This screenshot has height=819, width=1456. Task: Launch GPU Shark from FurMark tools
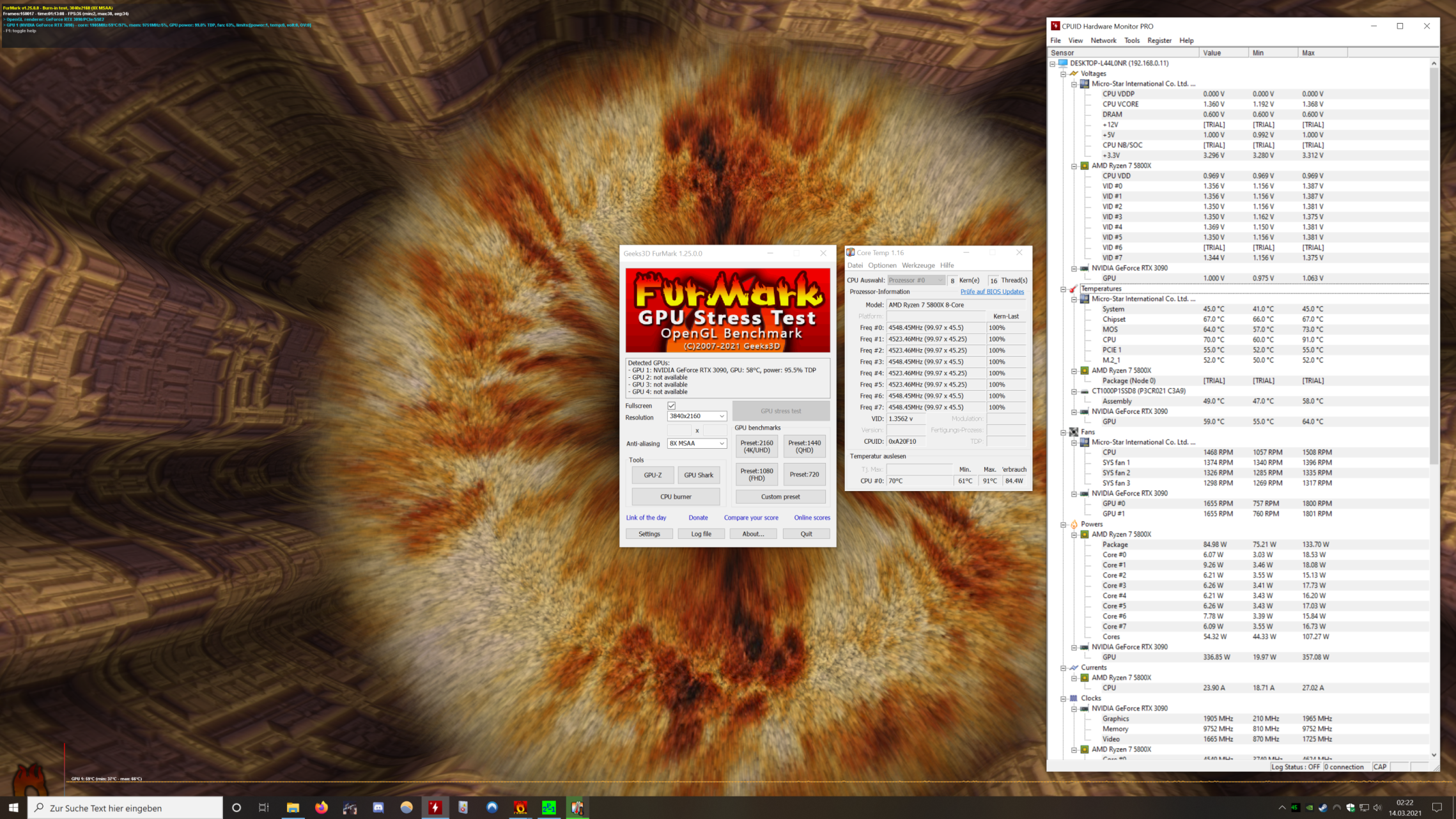(x=699, y=475)
